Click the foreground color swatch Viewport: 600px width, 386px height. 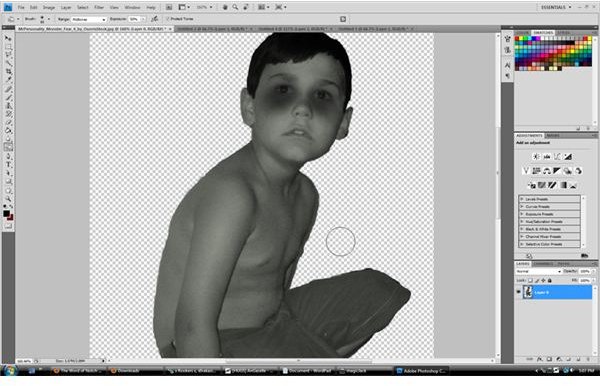coord(6,214)
